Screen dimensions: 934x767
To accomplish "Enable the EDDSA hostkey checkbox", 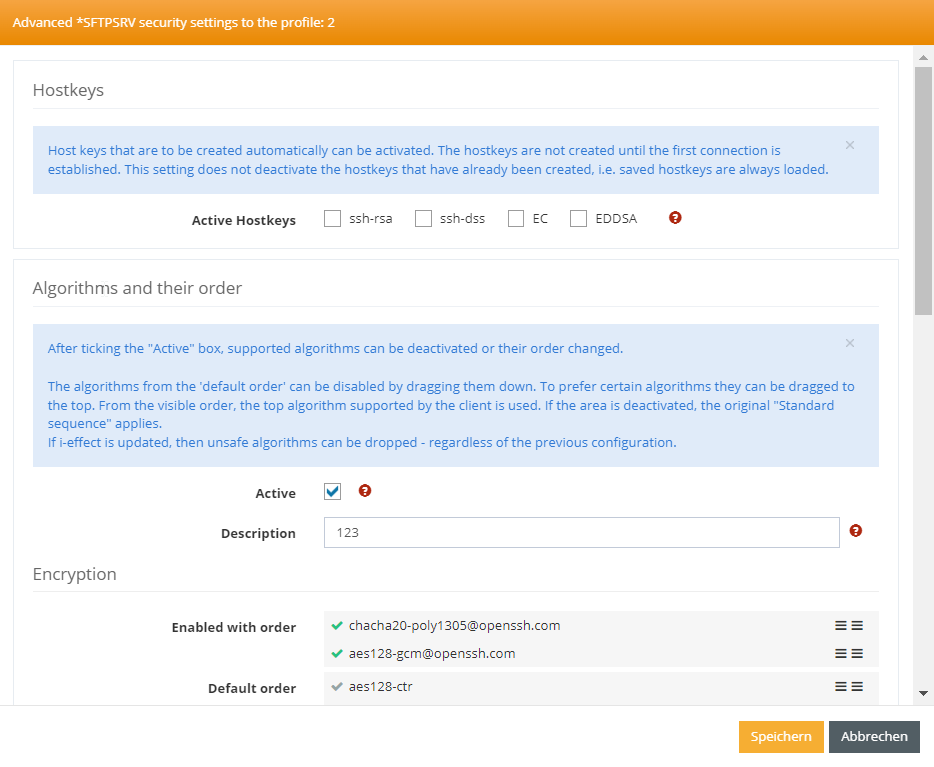I will pos(578,219).
